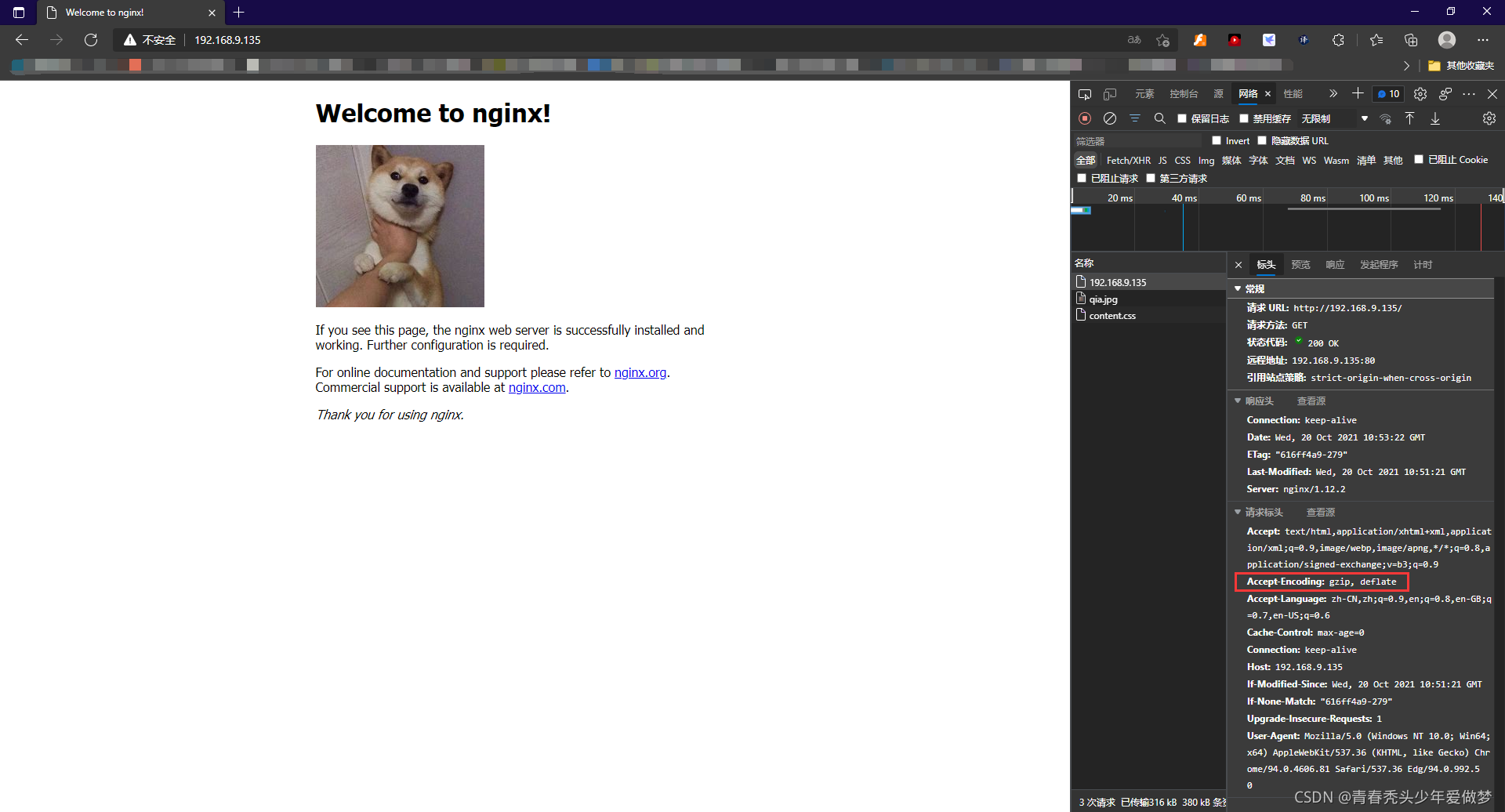Select the content.css request row
Image resolution: width=1505 pixels, height=812 pixels.
pyautogui.click(x=1148, y=315)
